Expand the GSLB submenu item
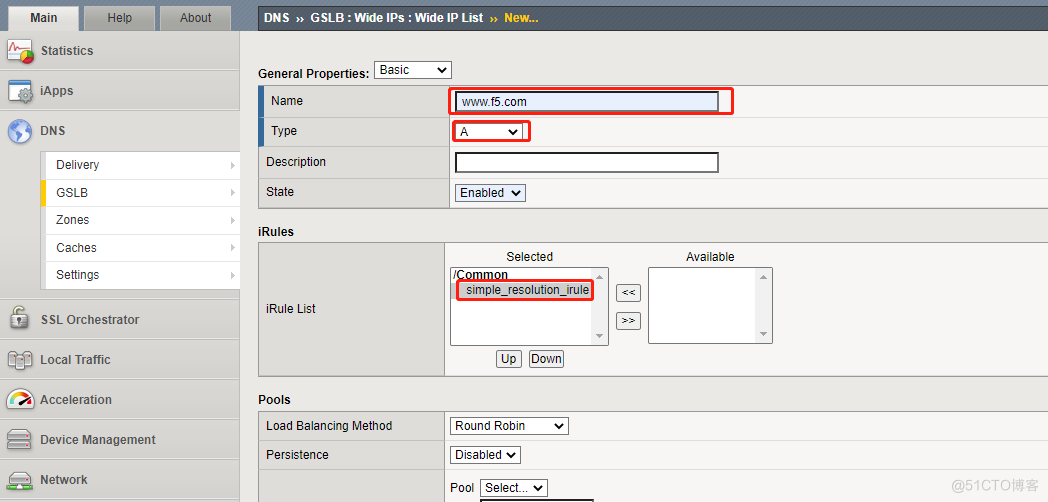The image size is (1048, 502). 140,193
